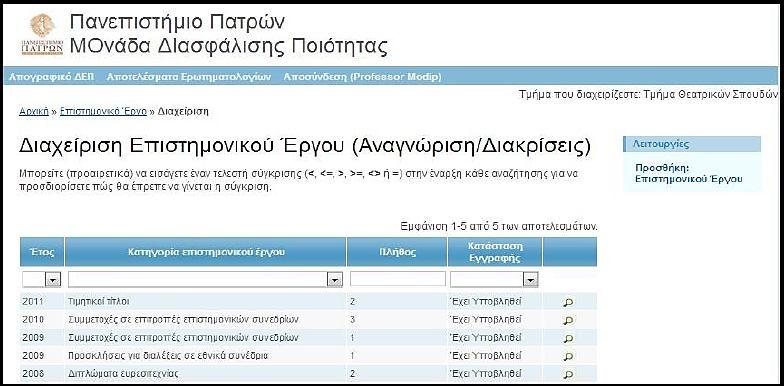Viewport: 784px width, 386px height.
Task: Open Αποτελέσματα Ερωτηματολογίων menu
Action: tap(188, 77)
